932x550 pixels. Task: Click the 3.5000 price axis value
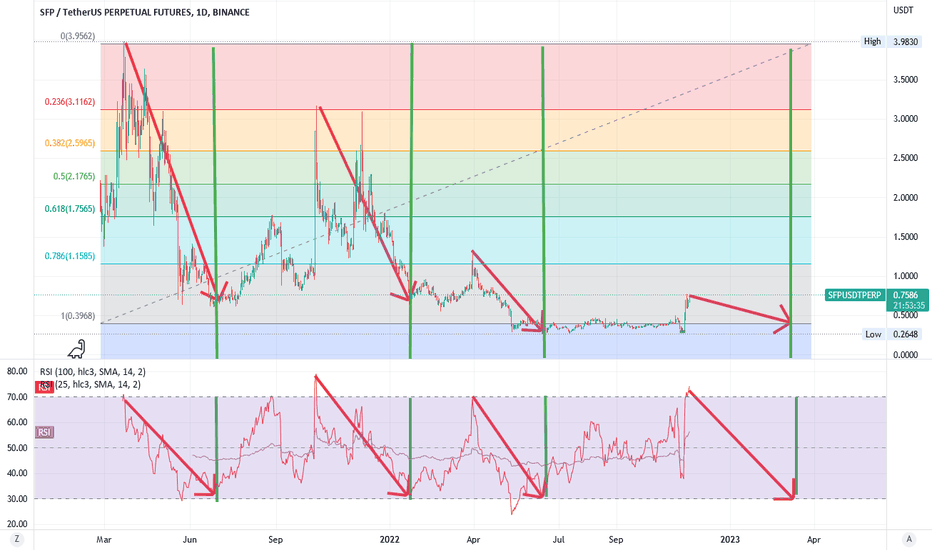pos(906,80)
